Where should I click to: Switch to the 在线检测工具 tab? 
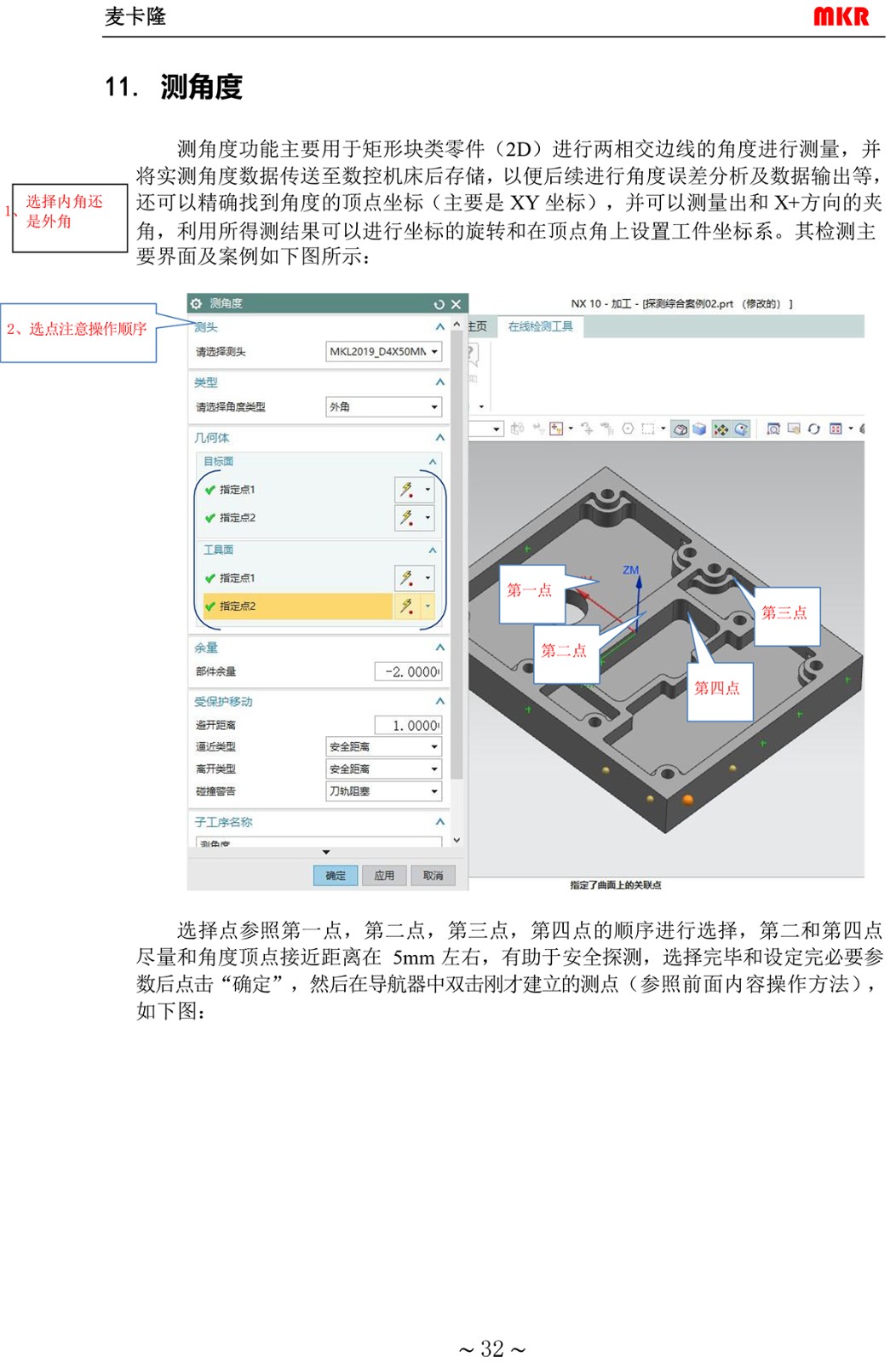pos(541,327)
